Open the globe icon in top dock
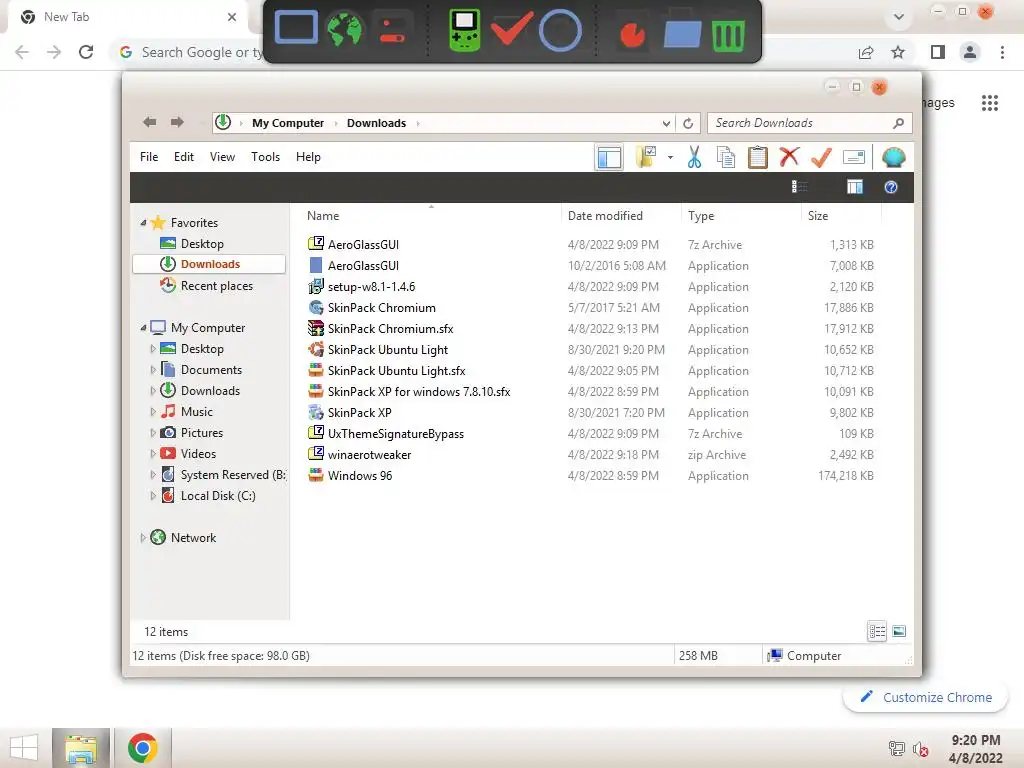The image size is (1024, 768). [344, 29]
